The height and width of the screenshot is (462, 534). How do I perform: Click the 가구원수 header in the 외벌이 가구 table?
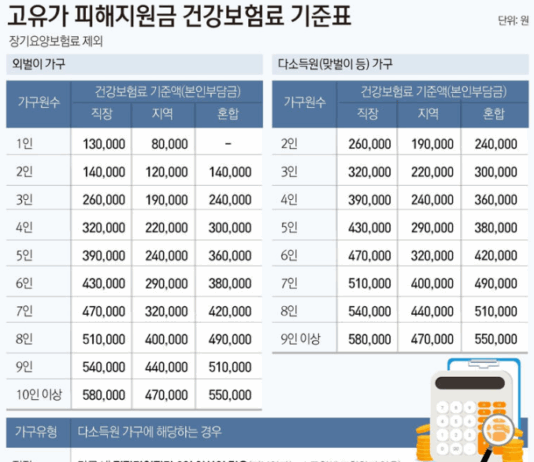[x=39, y=102]
